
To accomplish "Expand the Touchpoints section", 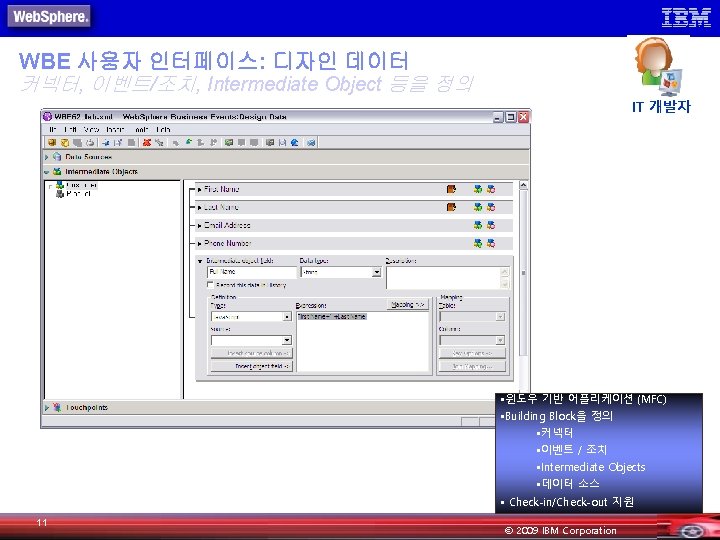I will 46,407.
